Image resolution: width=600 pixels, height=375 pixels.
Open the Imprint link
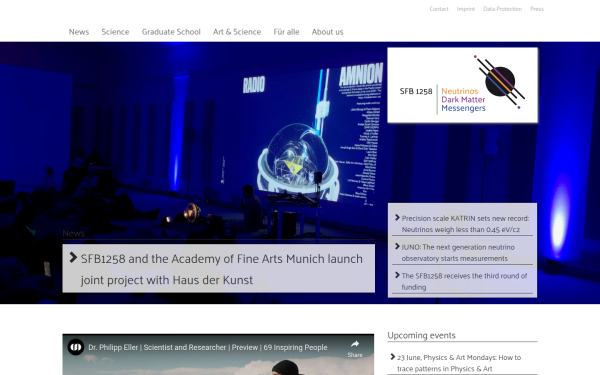click(x=466, y=9)
